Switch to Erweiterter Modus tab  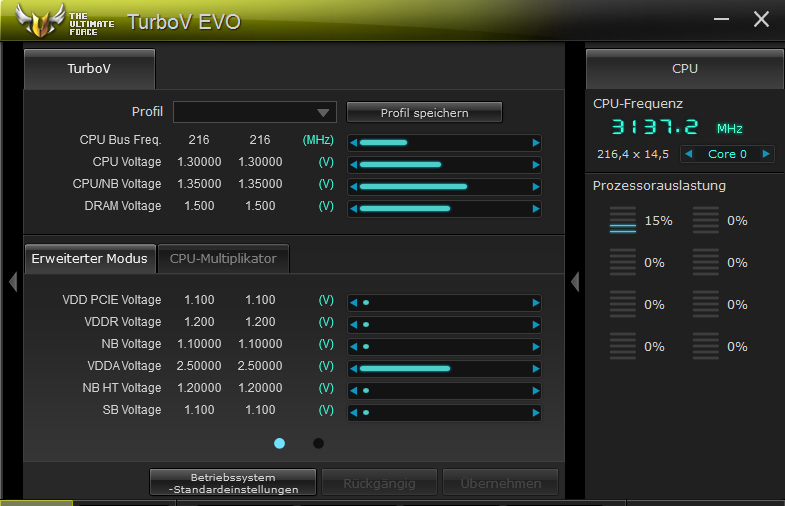[90, 259]
